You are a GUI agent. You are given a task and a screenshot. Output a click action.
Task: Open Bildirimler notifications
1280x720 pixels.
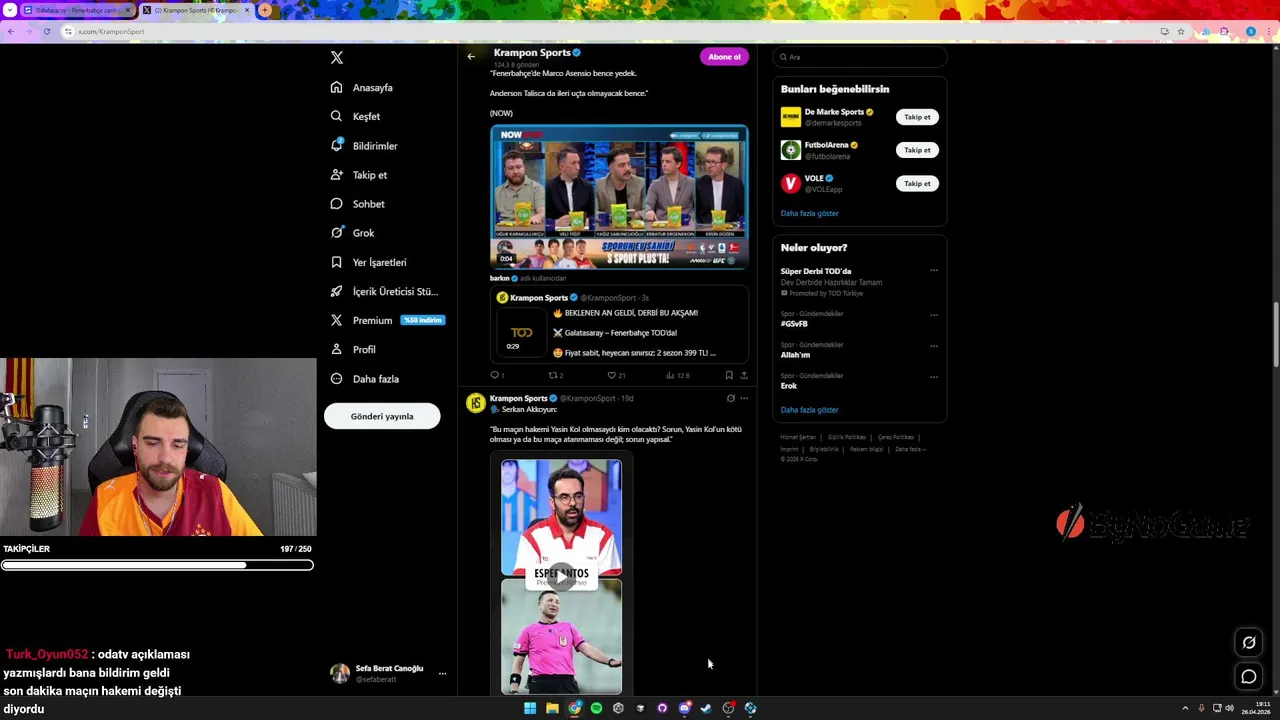(364, 146)
